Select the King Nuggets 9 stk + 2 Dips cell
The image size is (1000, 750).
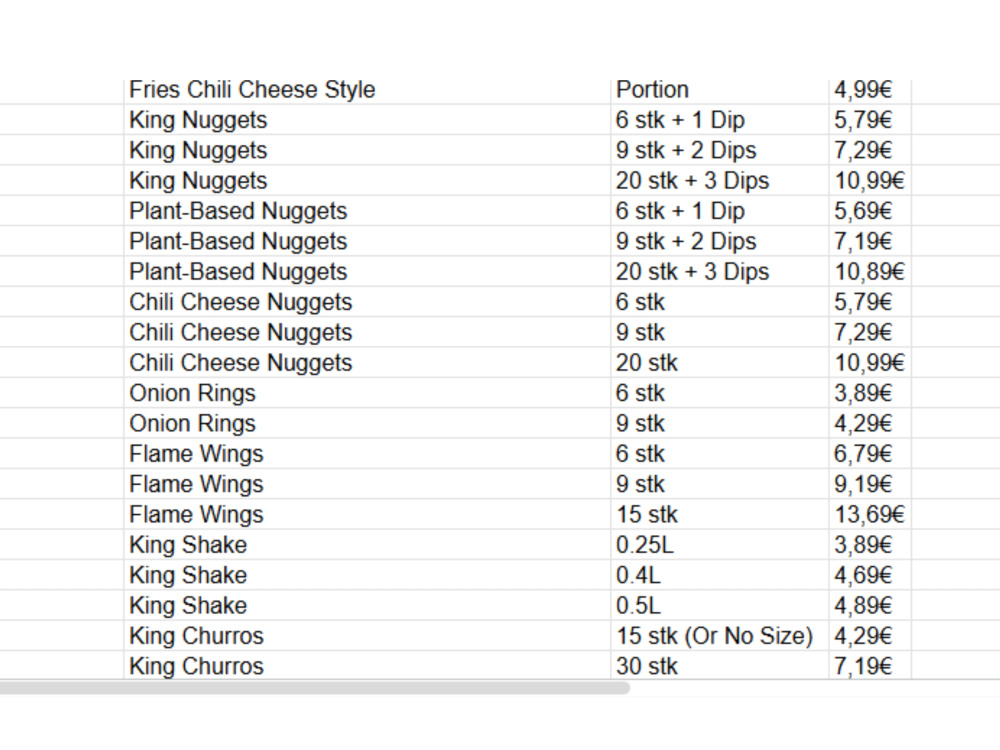pyautogui.click(x=719, y=151)
